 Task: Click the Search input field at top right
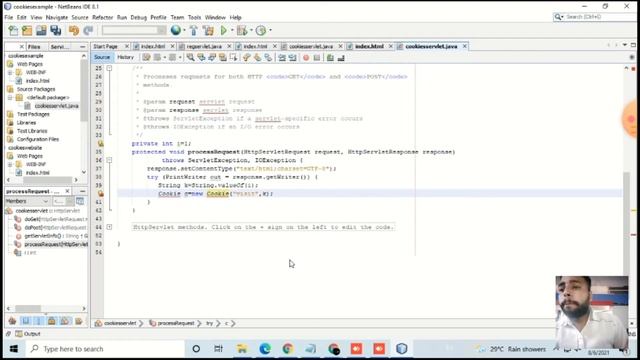pyautogui.click(x=598, y=17)
